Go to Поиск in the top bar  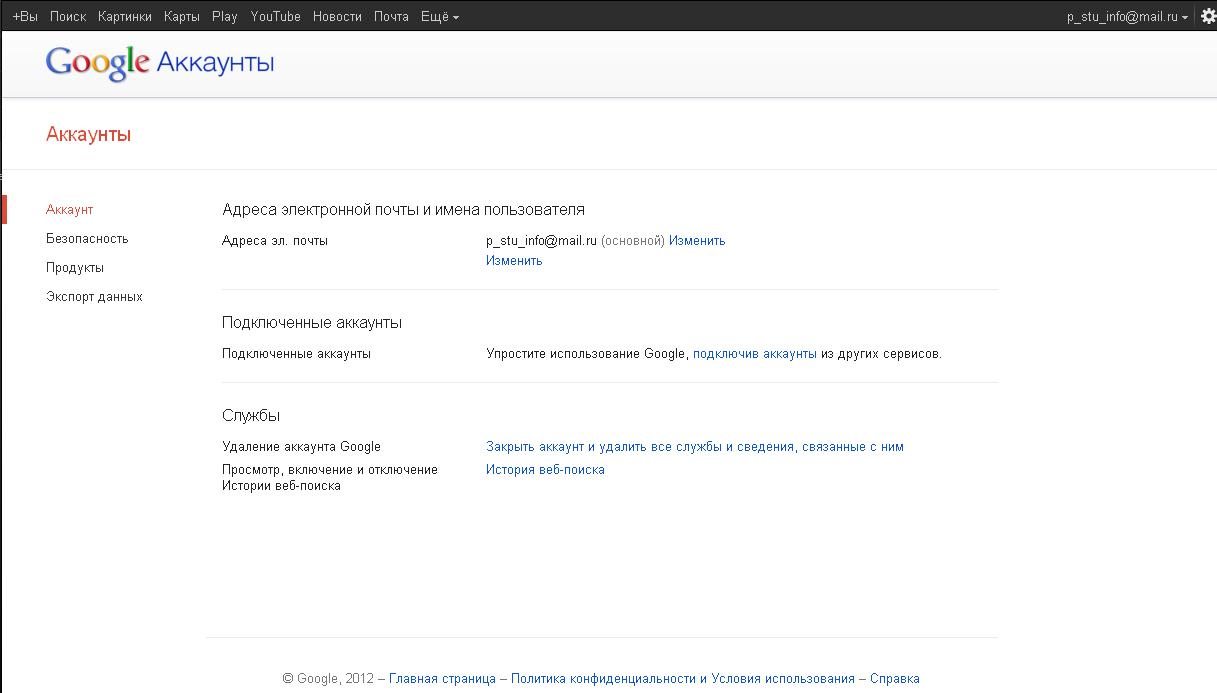[68, 16]
